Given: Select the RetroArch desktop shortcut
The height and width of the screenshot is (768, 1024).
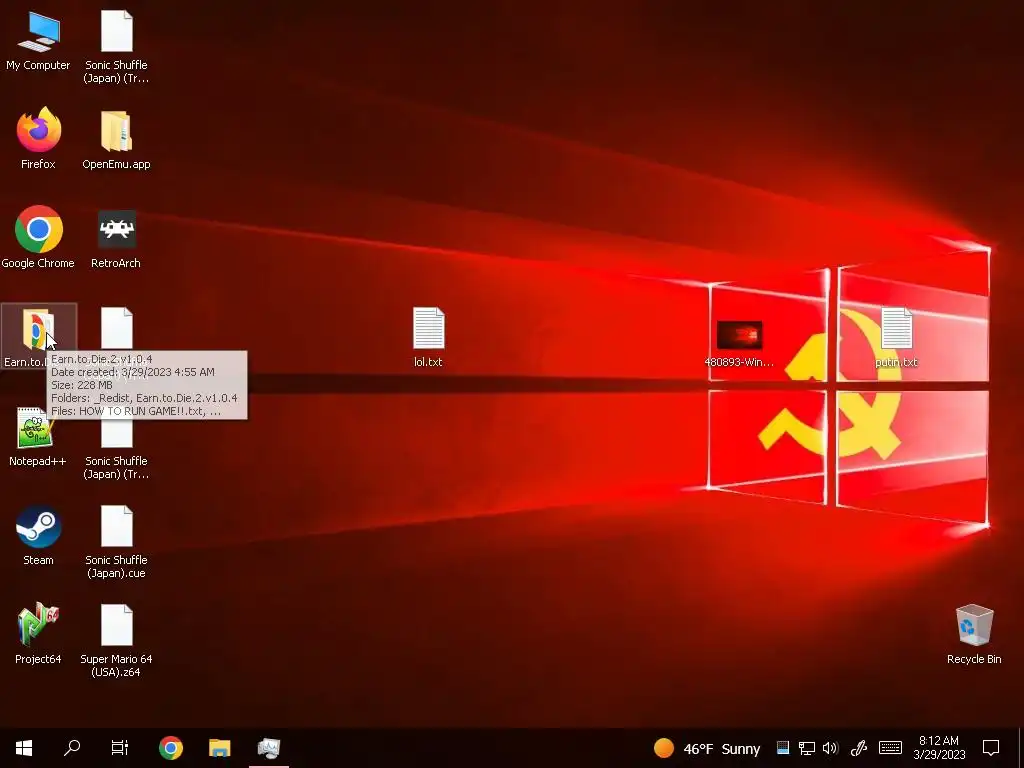Looking at the screenshot, I should click(116, 239).
